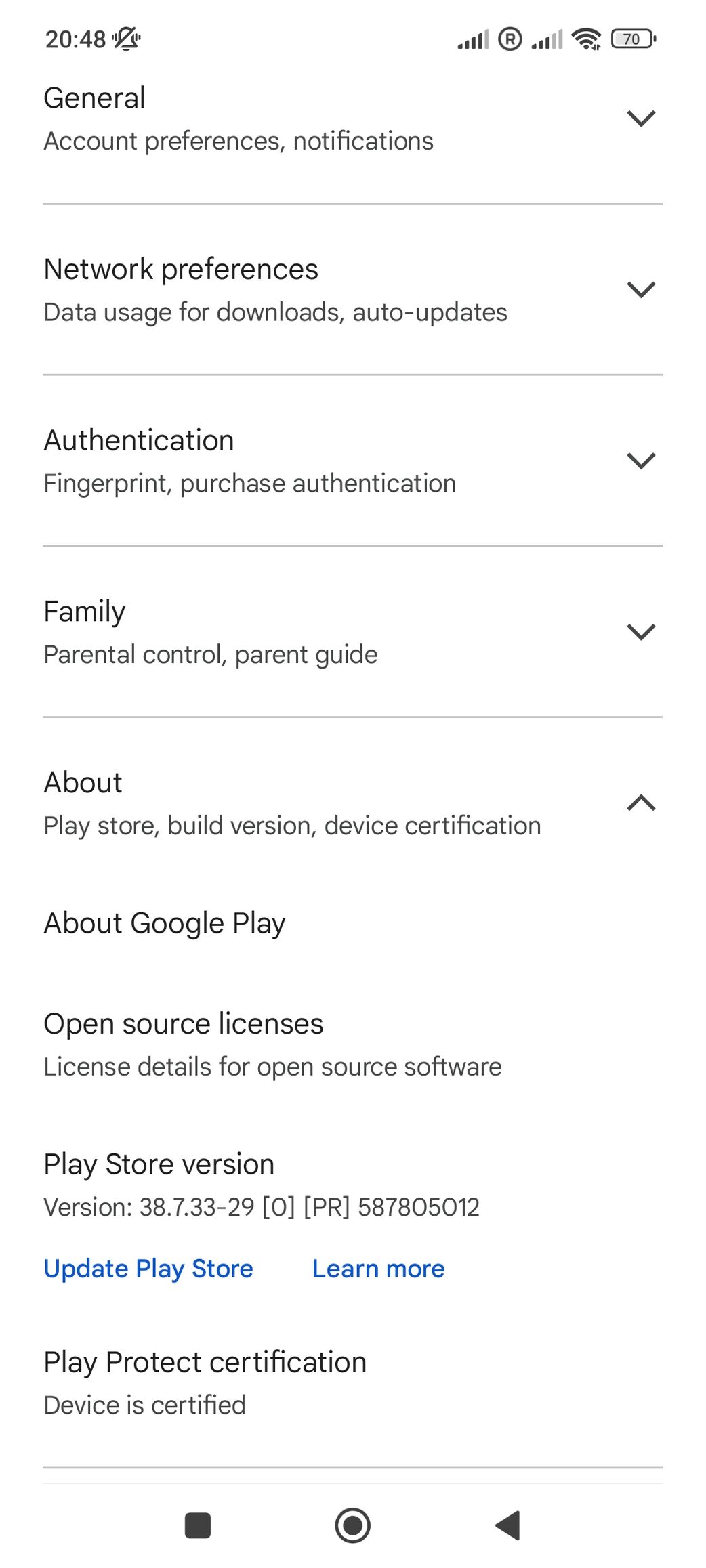Tap the Android back navigation triangle
706x1568 pixels.
click(507, 1525)
